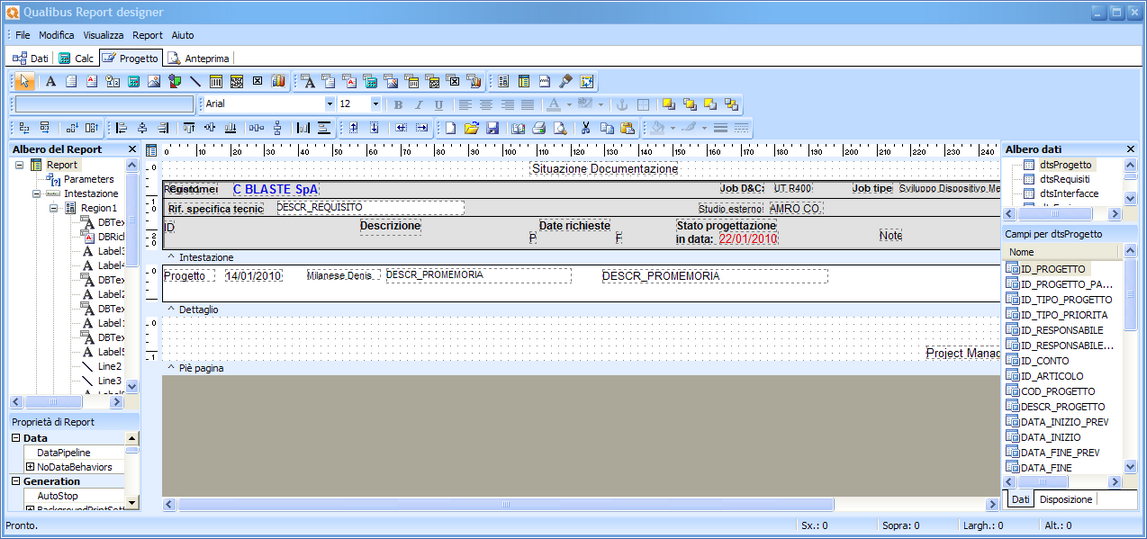The height and width of the screenshot is (539, 1147).
Task: Toggle Italic text formatting
Action: click(x=418, y=104)
